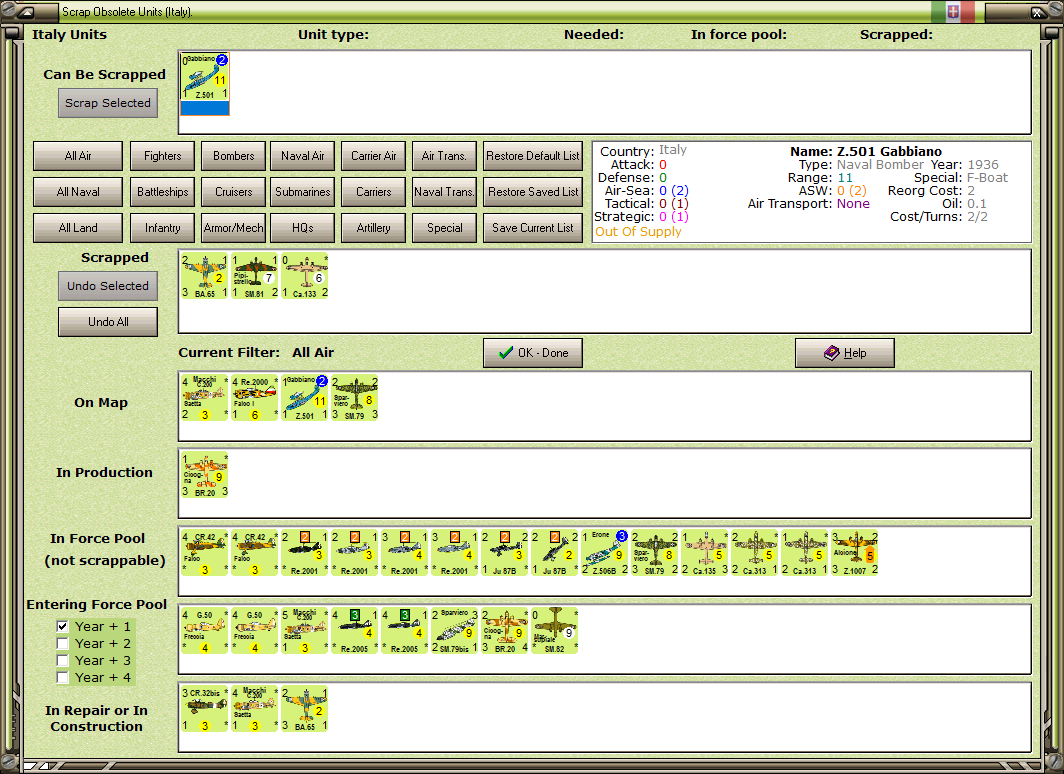This screenshot has height=774, width=1064.
Task: Click the Out Of Supply status text
Action: pos(638,231)
